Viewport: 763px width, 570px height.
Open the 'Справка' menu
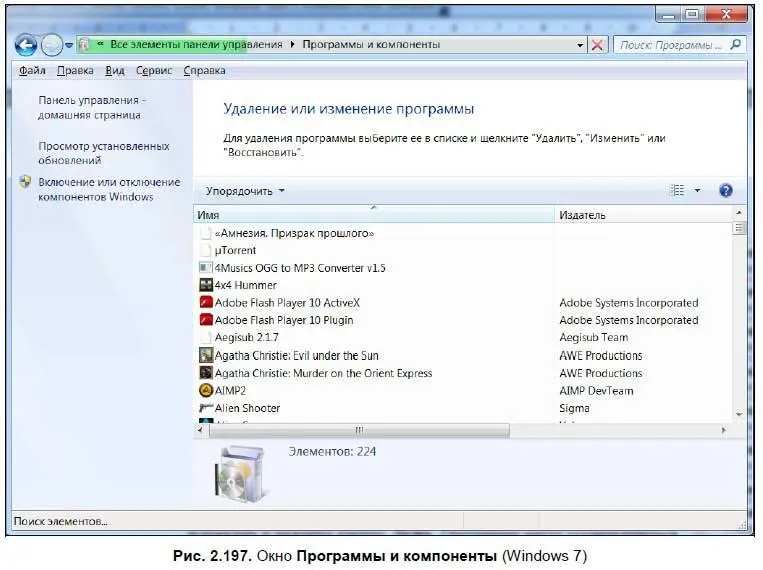pyautogui.click(x=204, y=71)
